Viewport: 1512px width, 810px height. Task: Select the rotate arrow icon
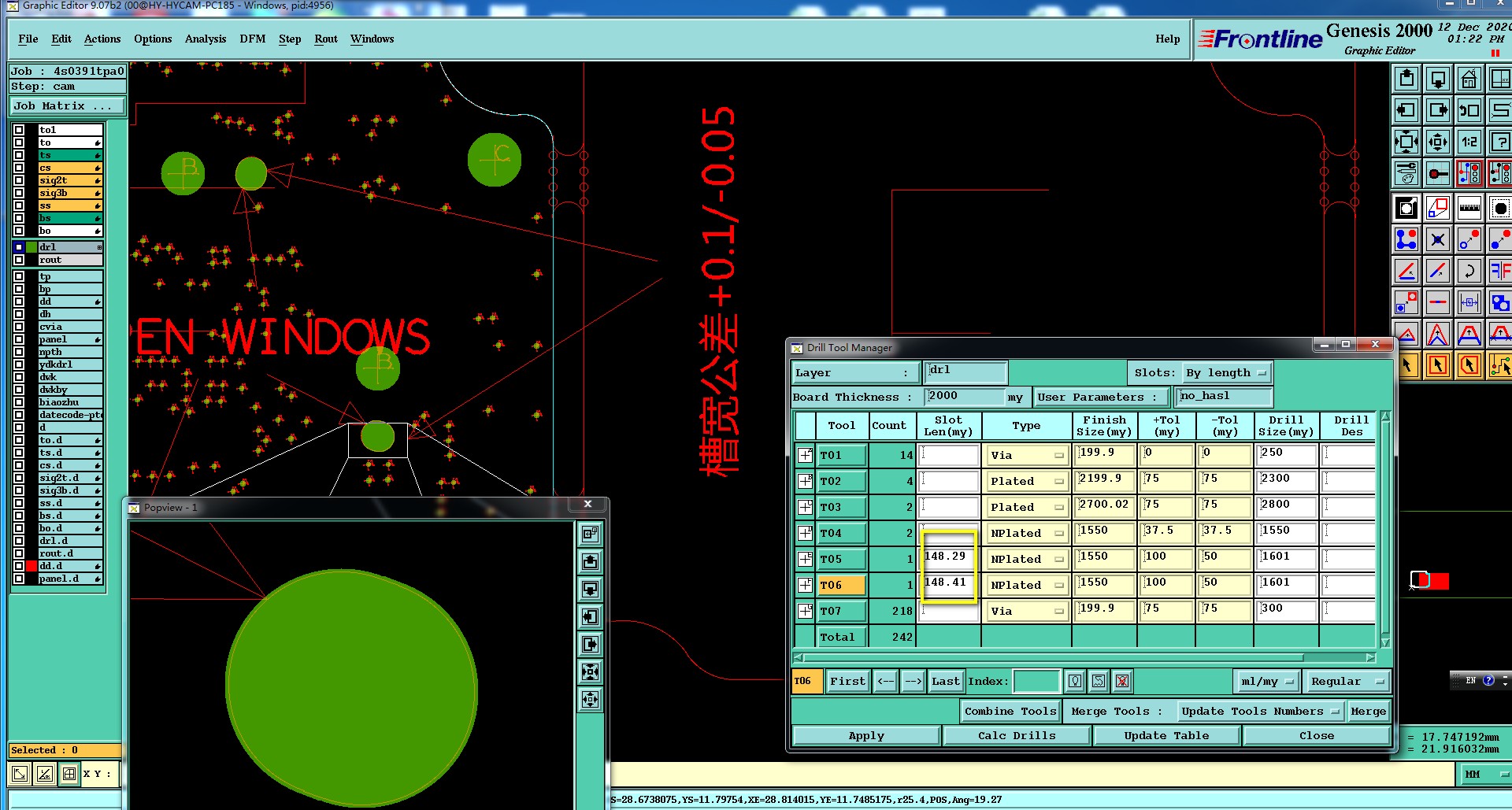click(1469, 271)
